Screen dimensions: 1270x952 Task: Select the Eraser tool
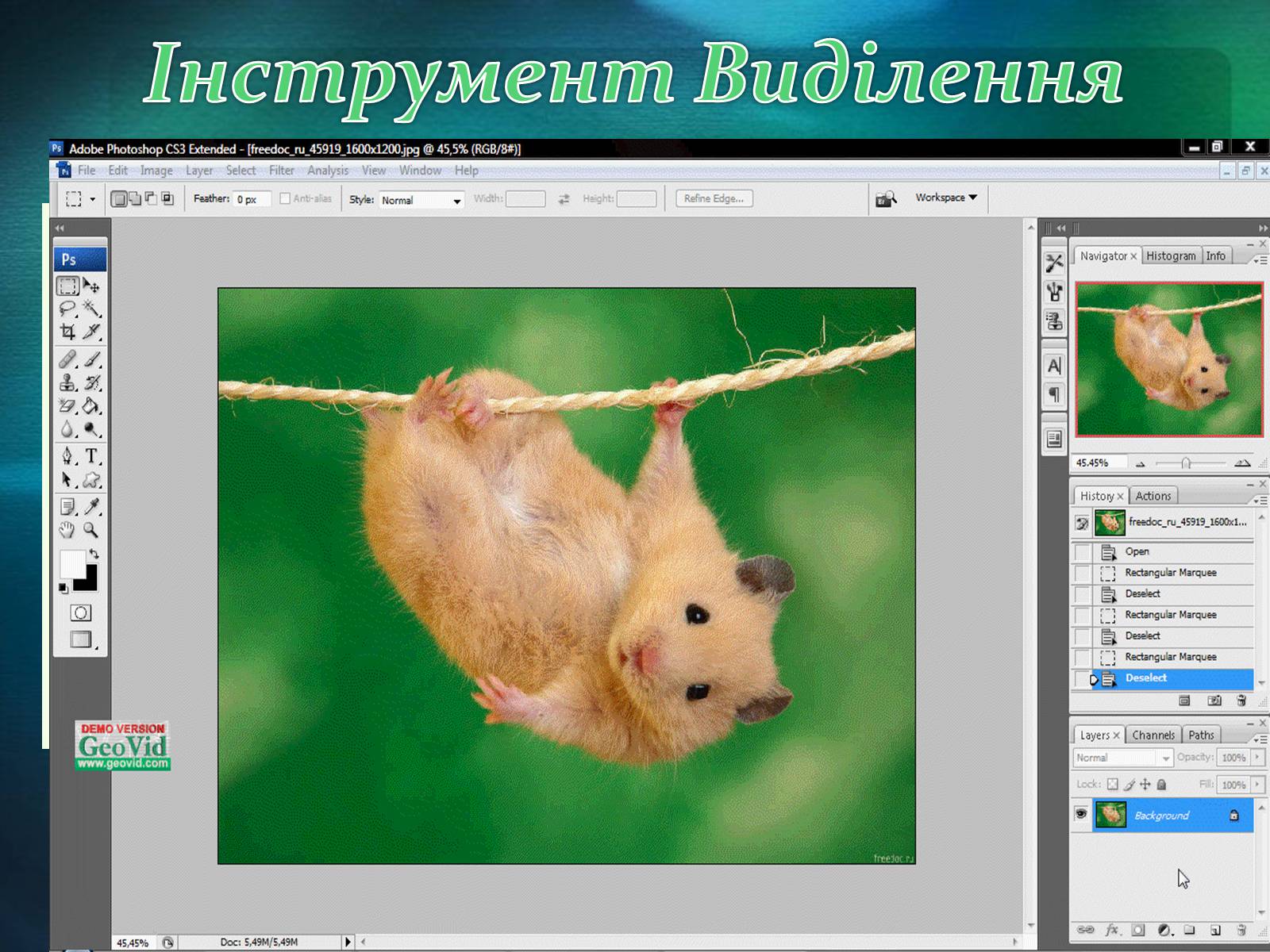click(68, 405)
